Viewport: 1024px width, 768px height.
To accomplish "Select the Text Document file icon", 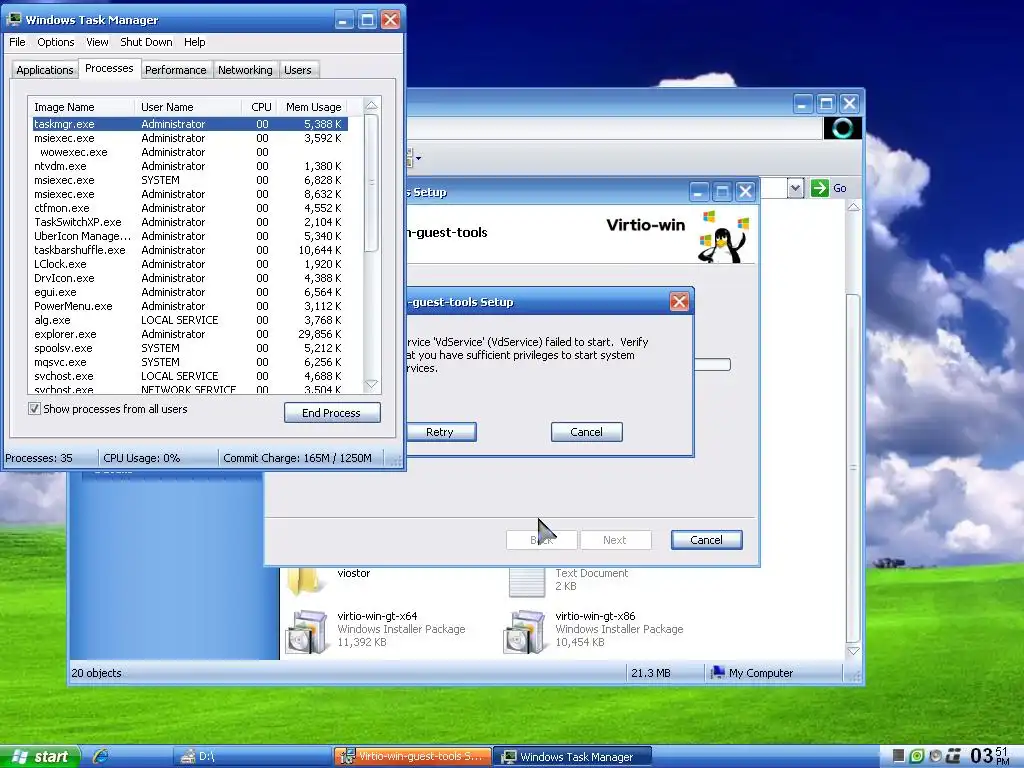I will (527, 581).
